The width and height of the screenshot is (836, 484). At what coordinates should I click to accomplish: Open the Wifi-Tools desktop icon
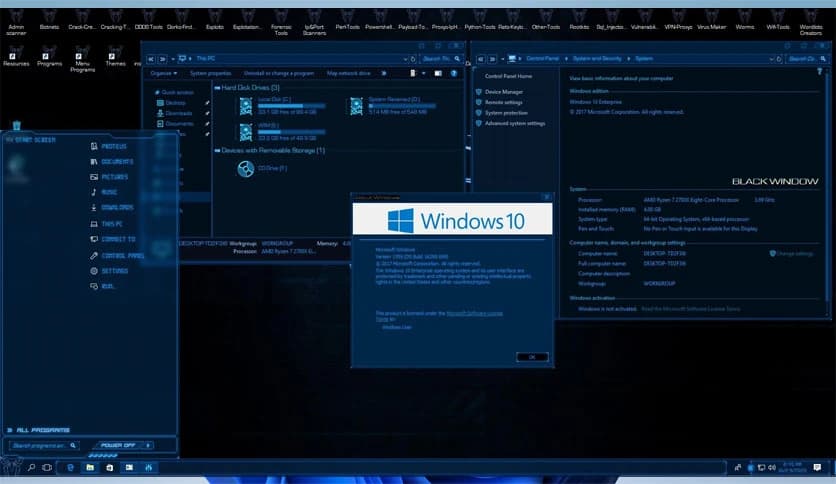(x=778, y=20)
